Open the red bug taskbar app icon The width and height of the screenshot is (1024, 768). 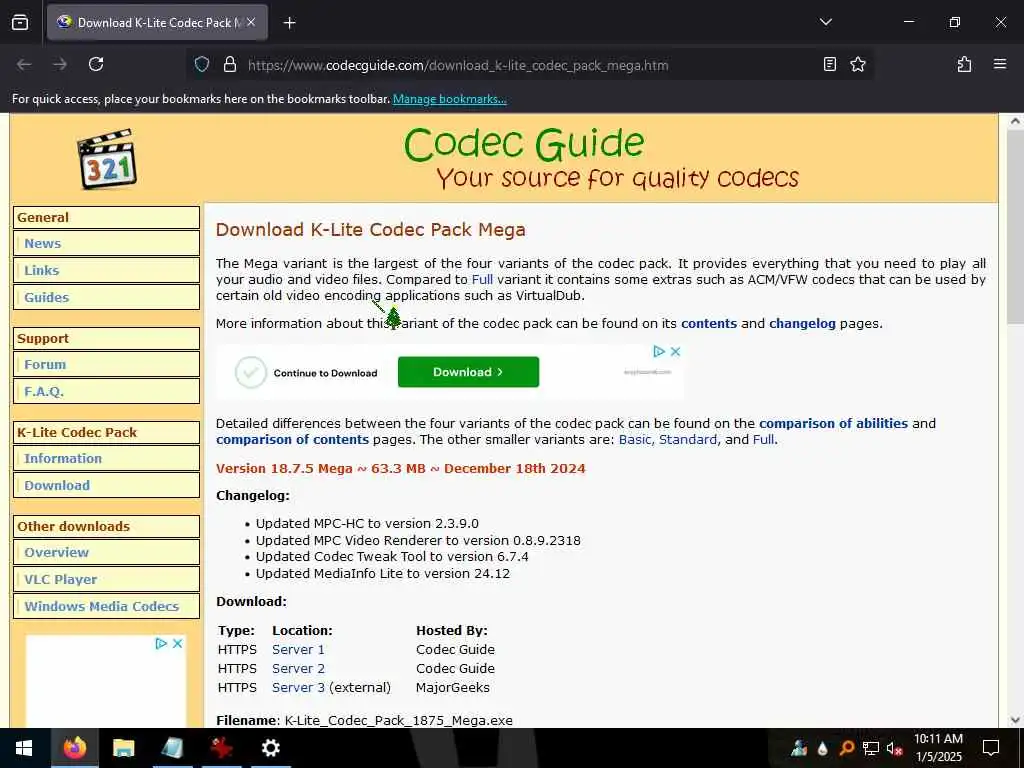221,748
